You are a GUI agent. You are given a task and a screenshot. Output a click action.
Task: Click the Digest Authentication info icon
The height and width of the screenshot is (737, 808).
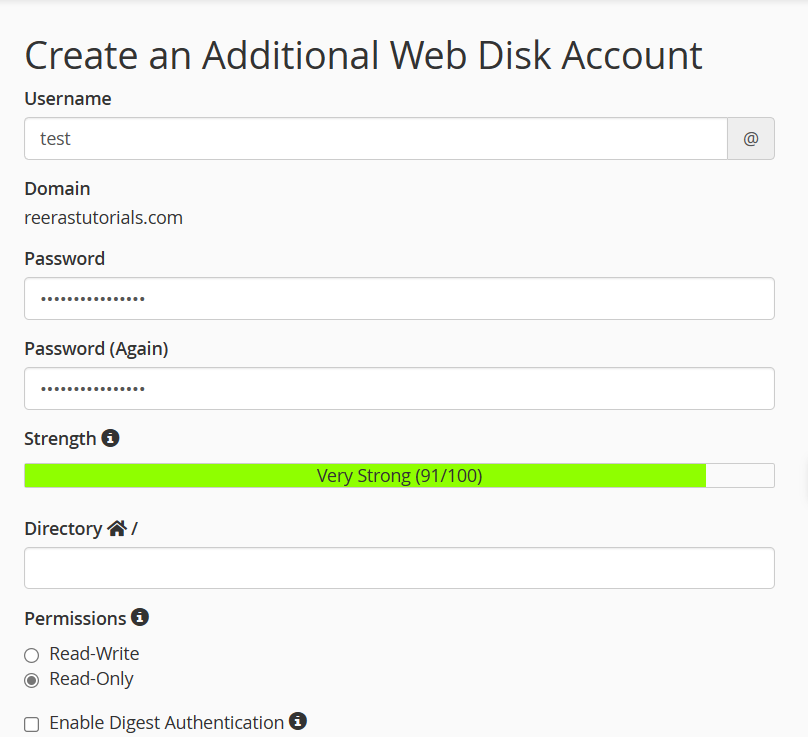click(297, 721)
